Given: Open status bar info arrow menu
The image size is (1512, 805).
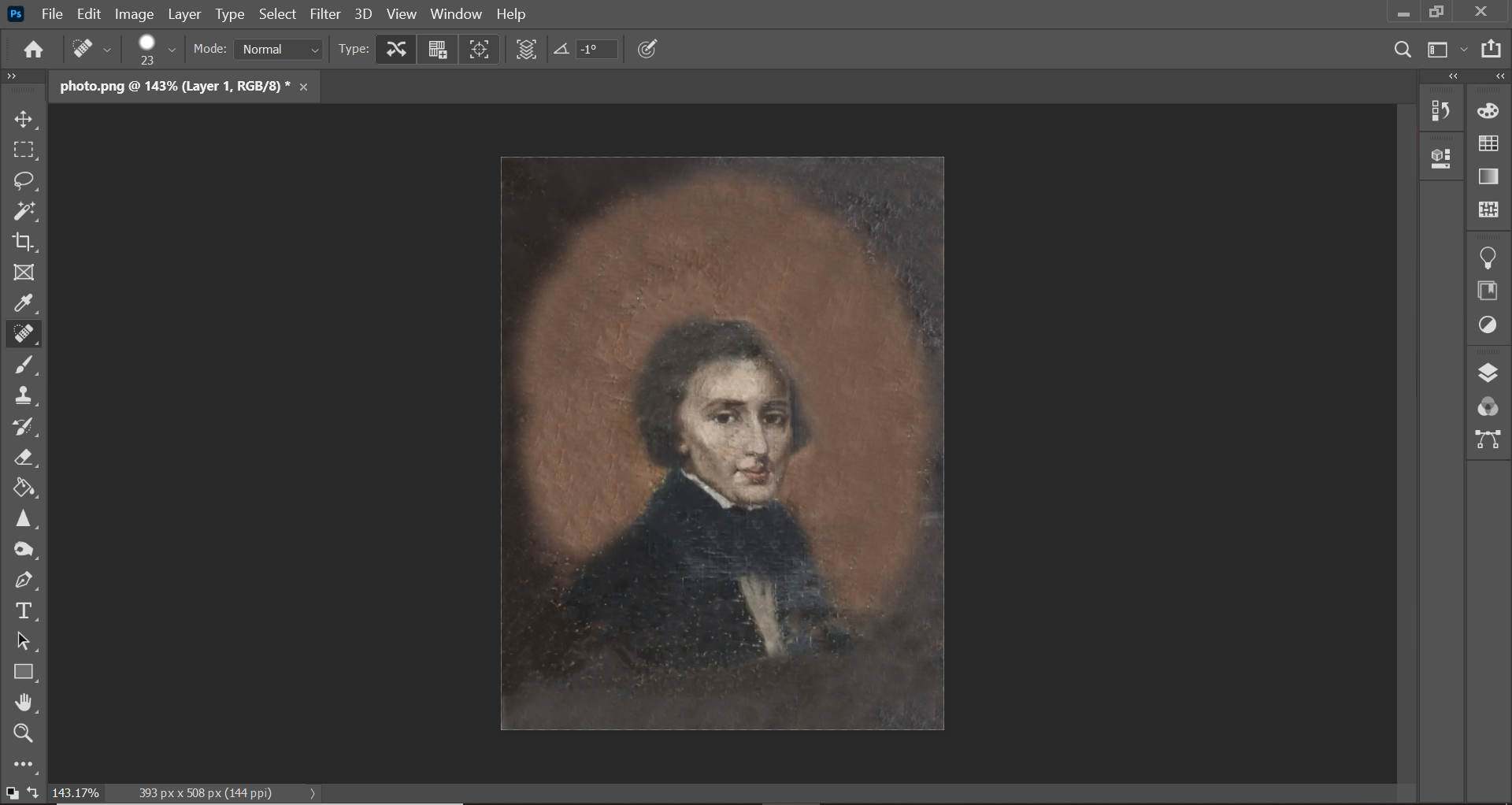Looking at the screenshot, I should (x=313, y=794).
